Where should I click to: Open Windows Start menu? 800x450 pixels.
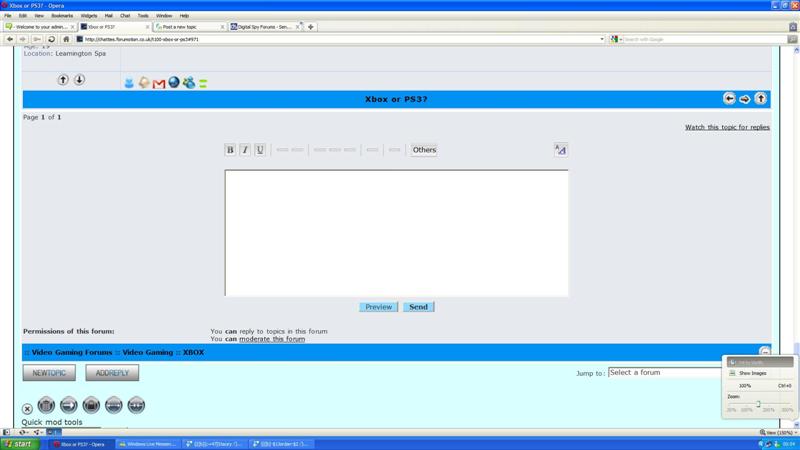pos(19,444)
